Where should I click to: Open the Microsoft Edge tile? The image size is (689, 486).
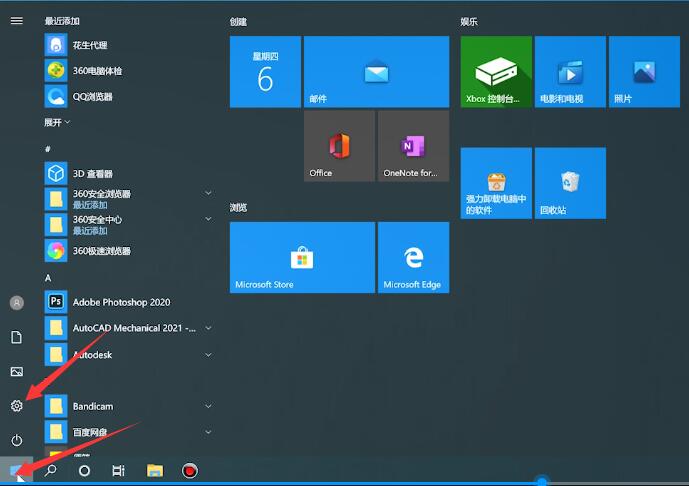[x=413, y=258]
